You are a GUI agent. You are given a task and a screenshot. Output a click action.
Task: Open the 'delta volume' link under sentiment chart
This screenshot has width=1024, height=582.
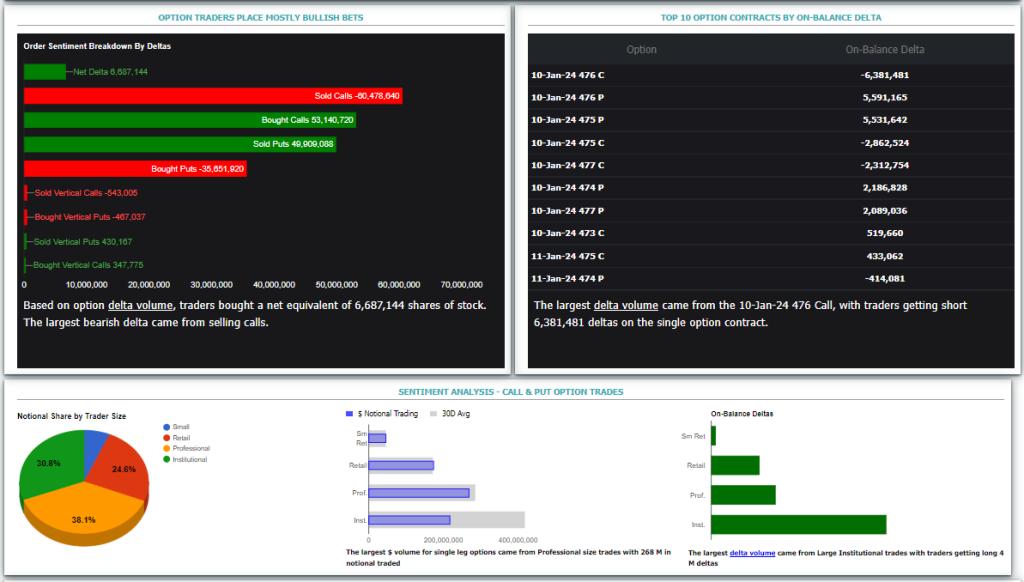point(140,305)
